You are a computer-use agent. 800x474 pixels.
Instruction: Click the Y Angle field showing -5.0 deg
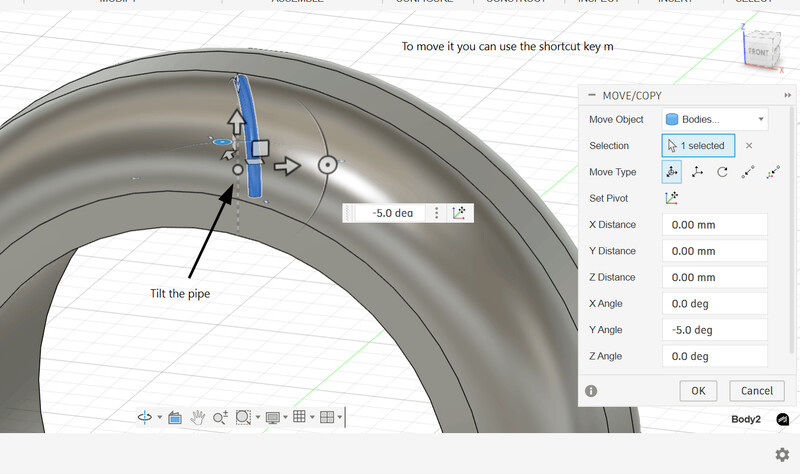(x=715, y=330)
